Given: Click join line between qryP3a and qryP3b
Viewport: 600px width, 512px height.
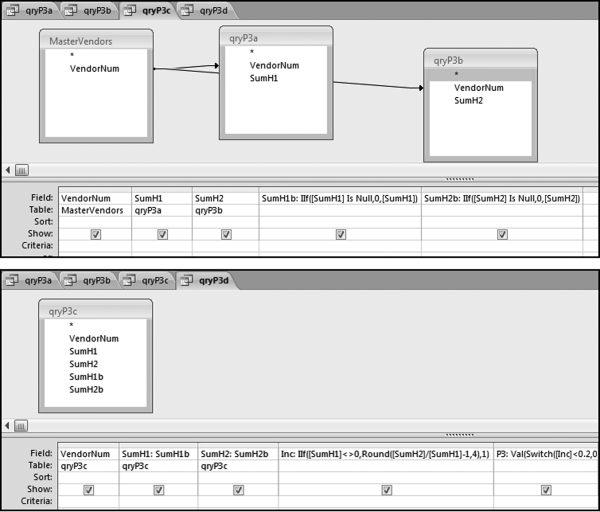Looking at the screenshot, I should tap(378, 85).
